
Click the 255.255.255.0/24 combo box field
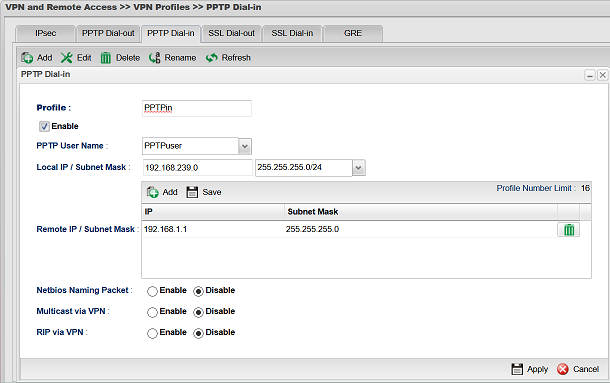[x=304, y=168]
